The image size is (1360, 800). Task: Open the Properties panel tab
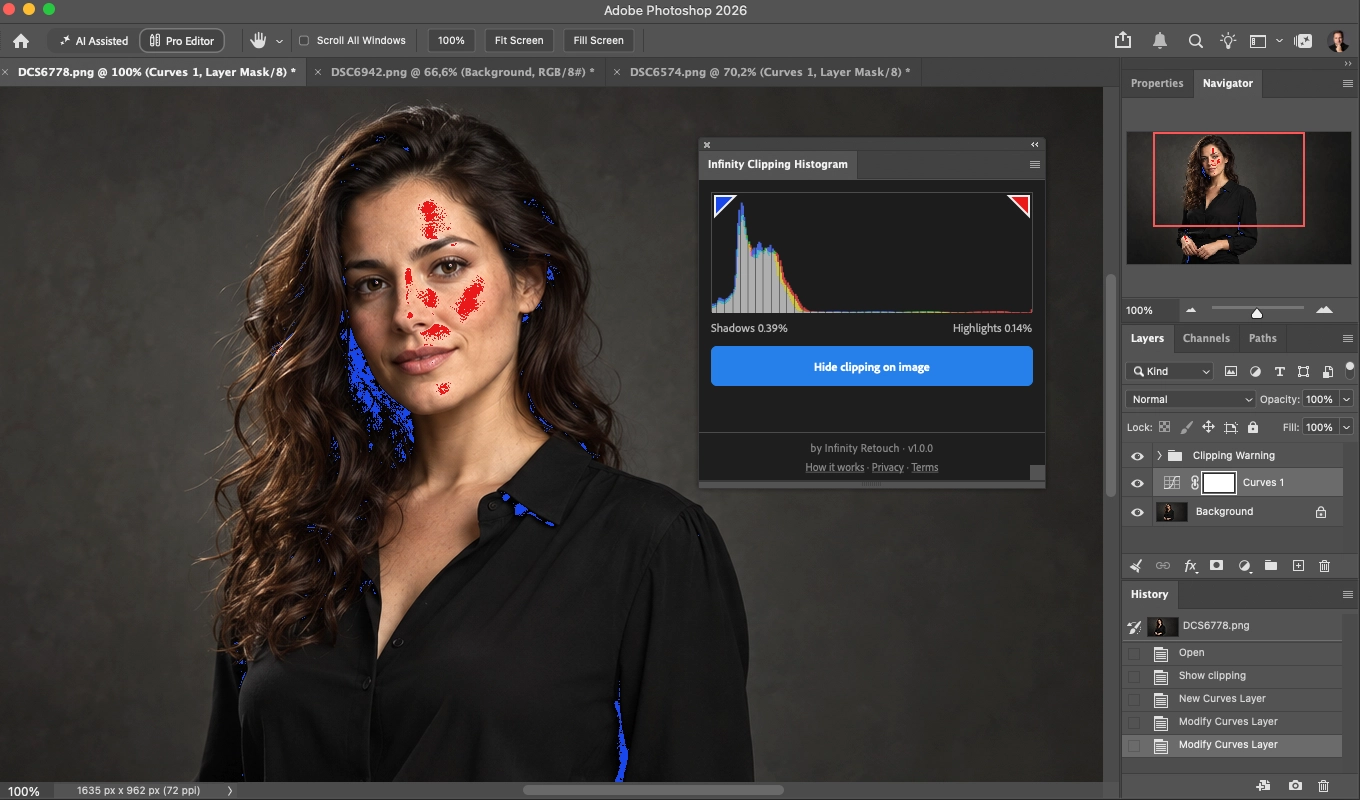(x=1157, y=83)
